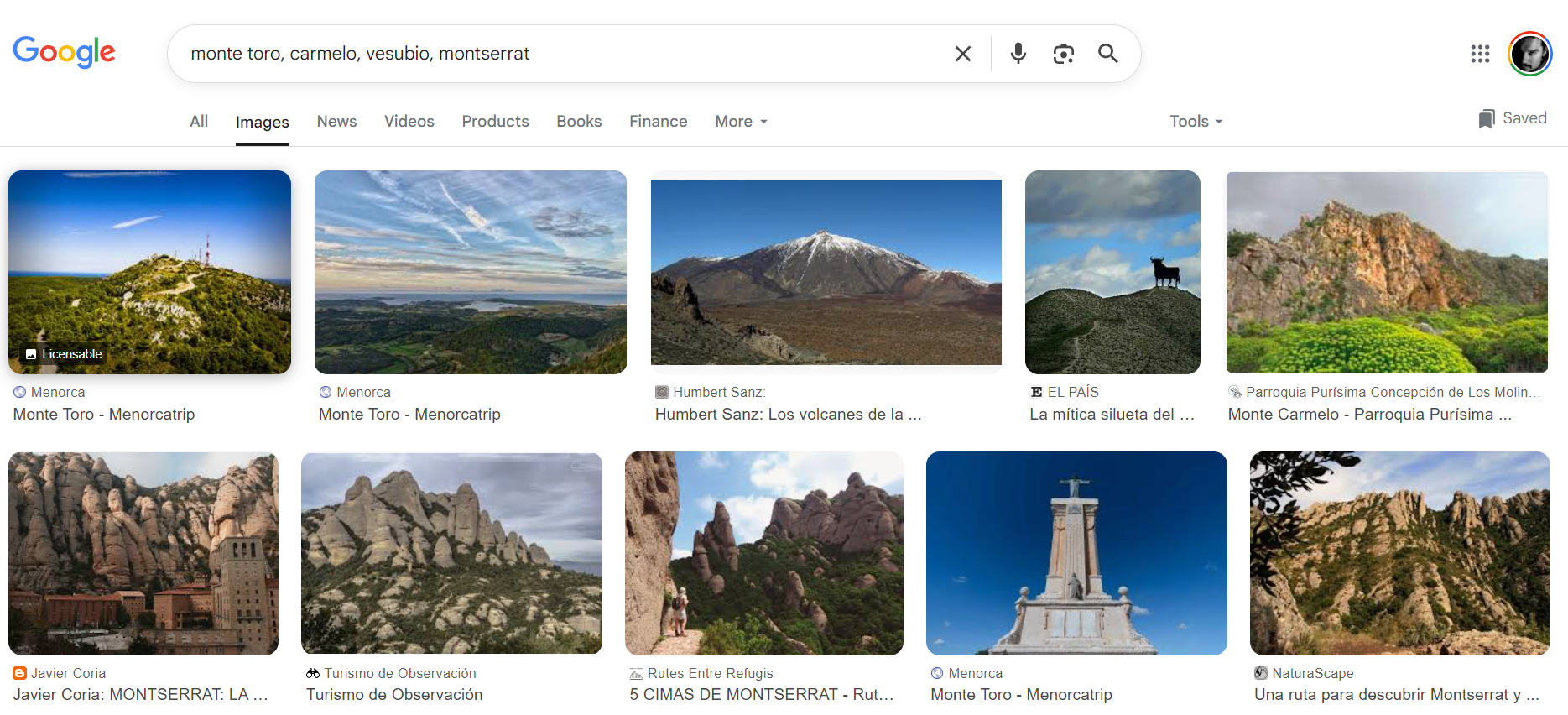The width and height of the screenshot is (1568, 715).
Task: Open 'Javier Coria: MONTSERRAT: LA ...' link
Action: click(141, 694)
